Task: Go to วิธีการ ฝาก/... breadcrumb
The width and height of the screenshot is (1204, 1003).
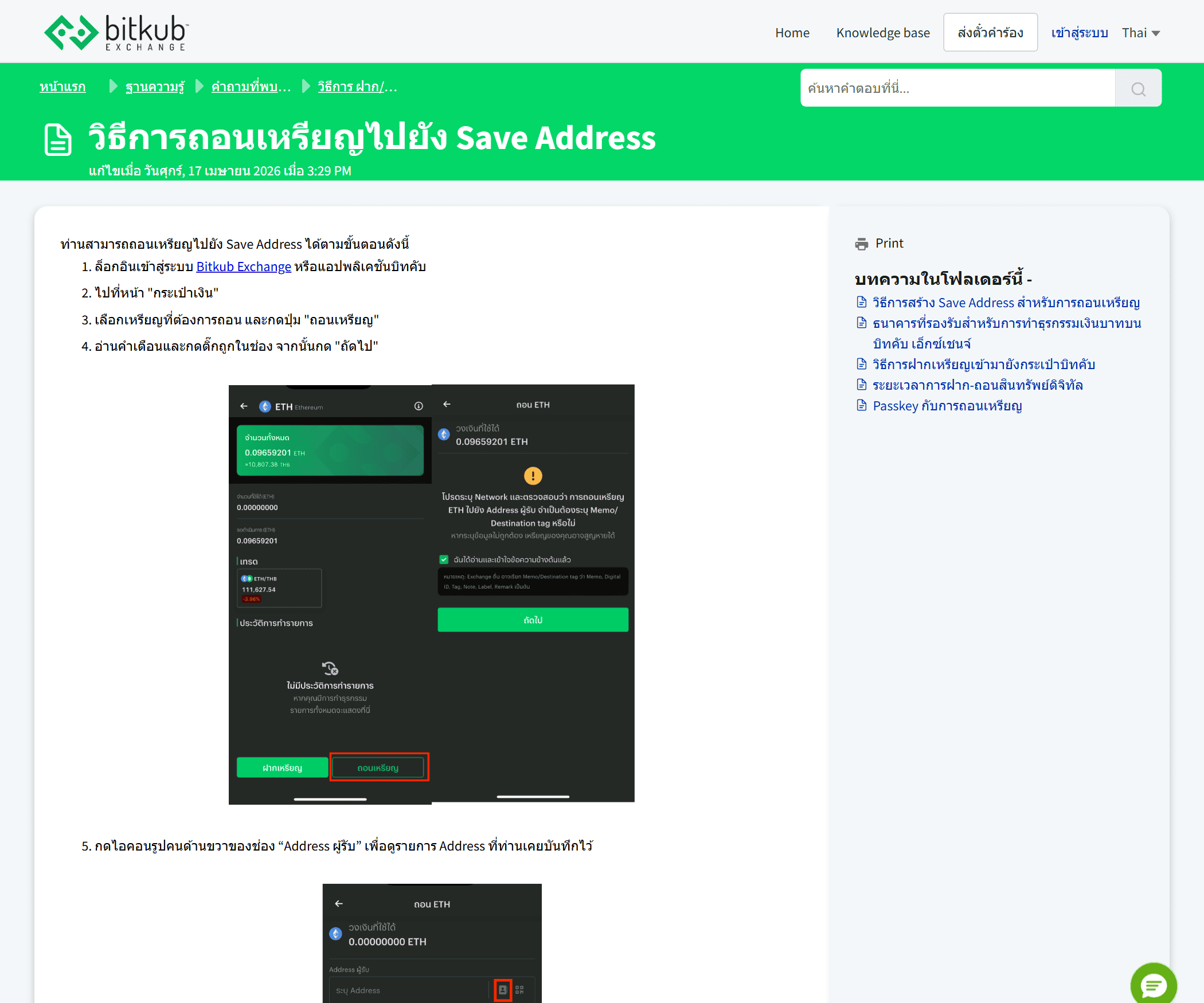Action: pyautogui.click(x=358, y=87)
